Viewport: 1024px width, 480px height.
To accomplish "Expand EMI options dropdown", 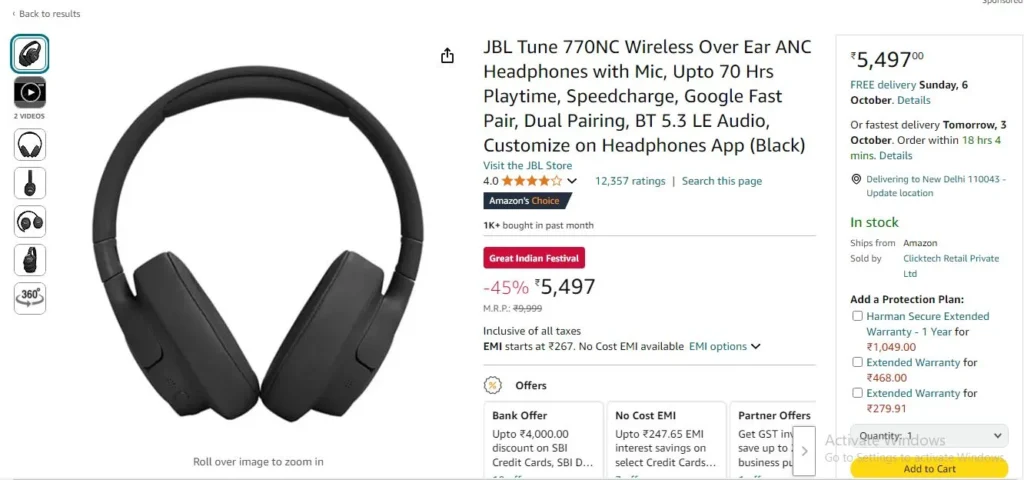I will click(725, 347).
